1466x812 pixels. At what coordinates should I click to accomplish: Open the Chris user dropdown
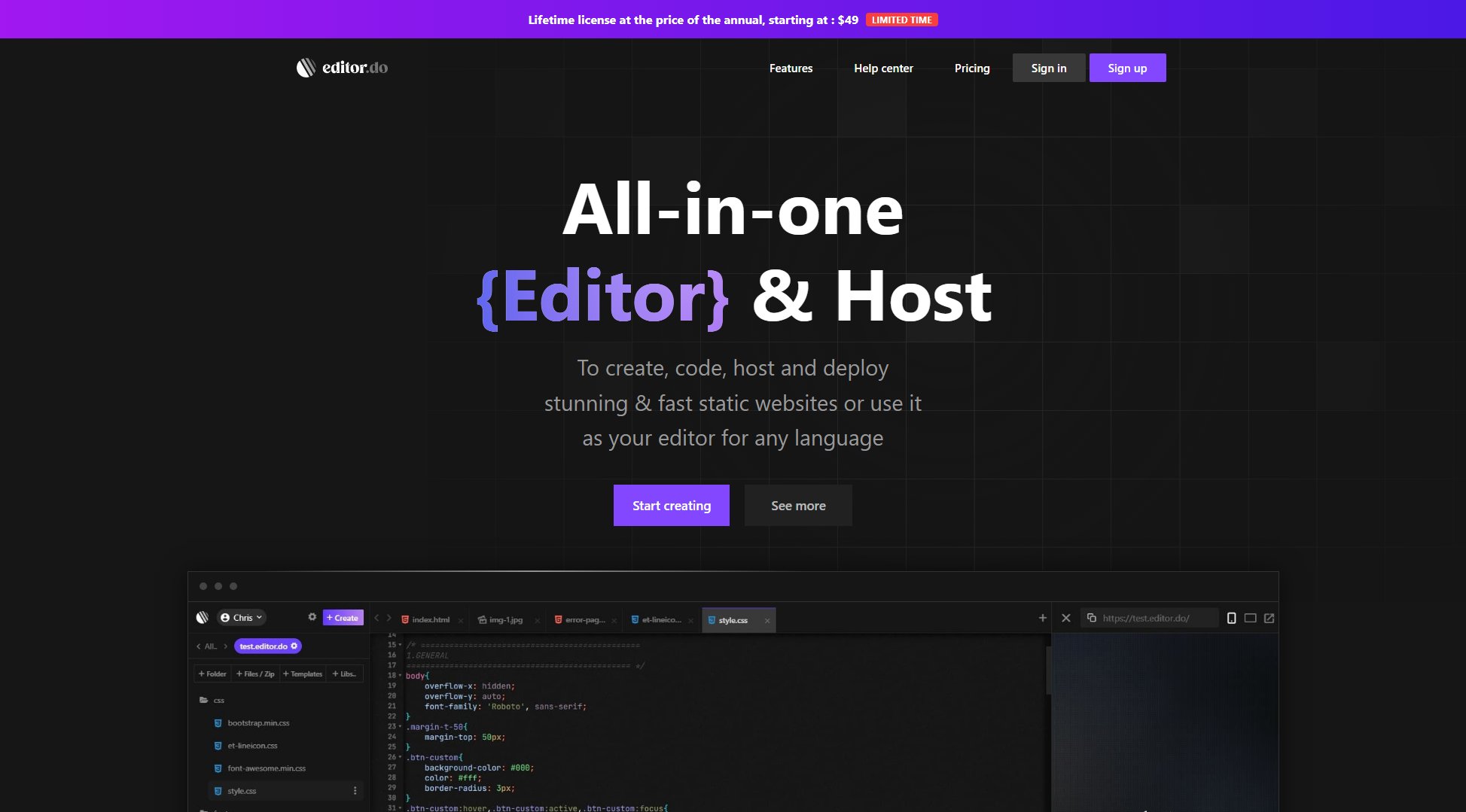[242, 618]
